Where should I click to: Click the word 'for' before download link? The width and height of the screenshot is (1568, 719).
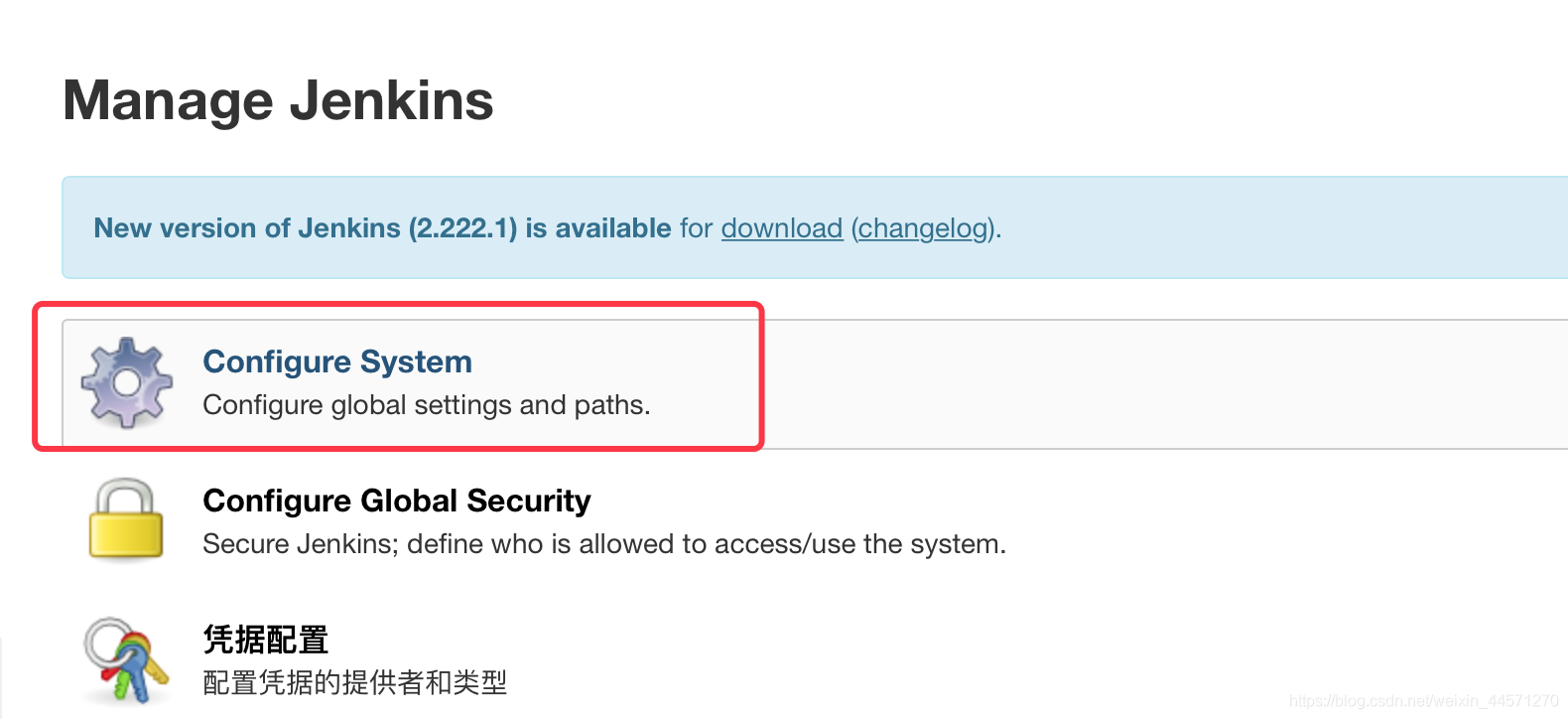(697, 228)
